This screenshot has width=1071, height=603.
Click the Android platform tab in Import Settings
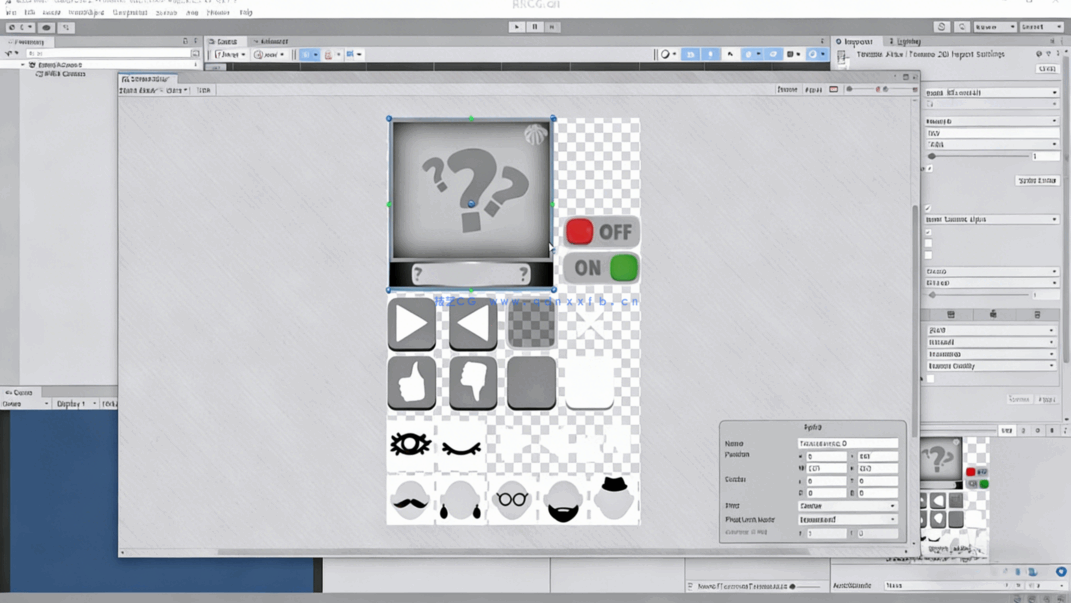coord(994,314)
